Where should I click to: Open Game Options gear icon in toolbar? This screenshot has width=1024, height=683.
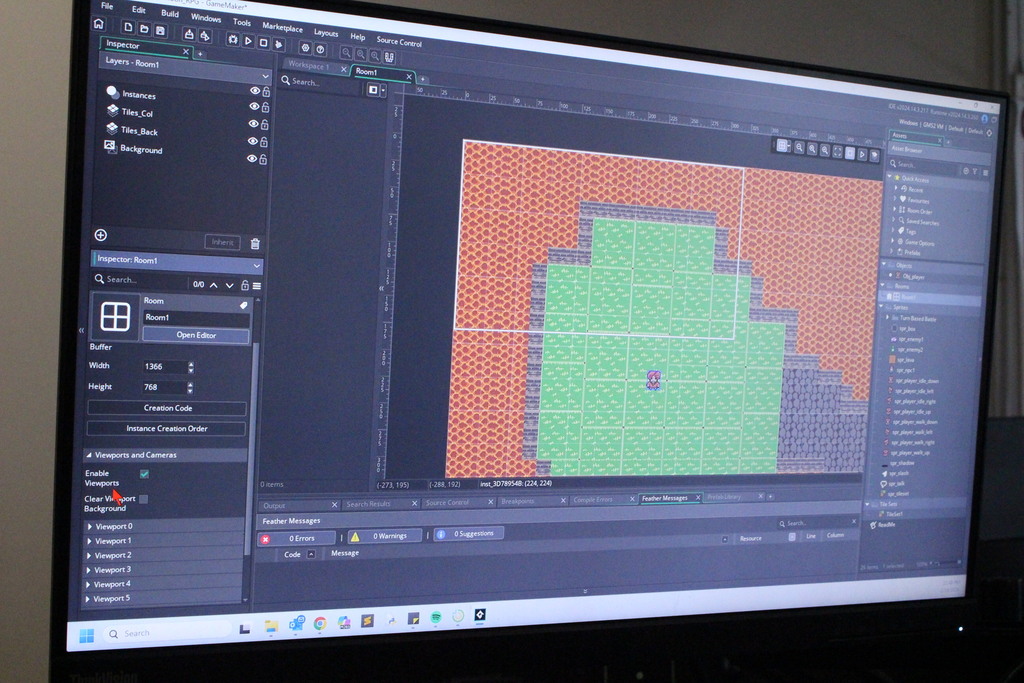[305, 47]
